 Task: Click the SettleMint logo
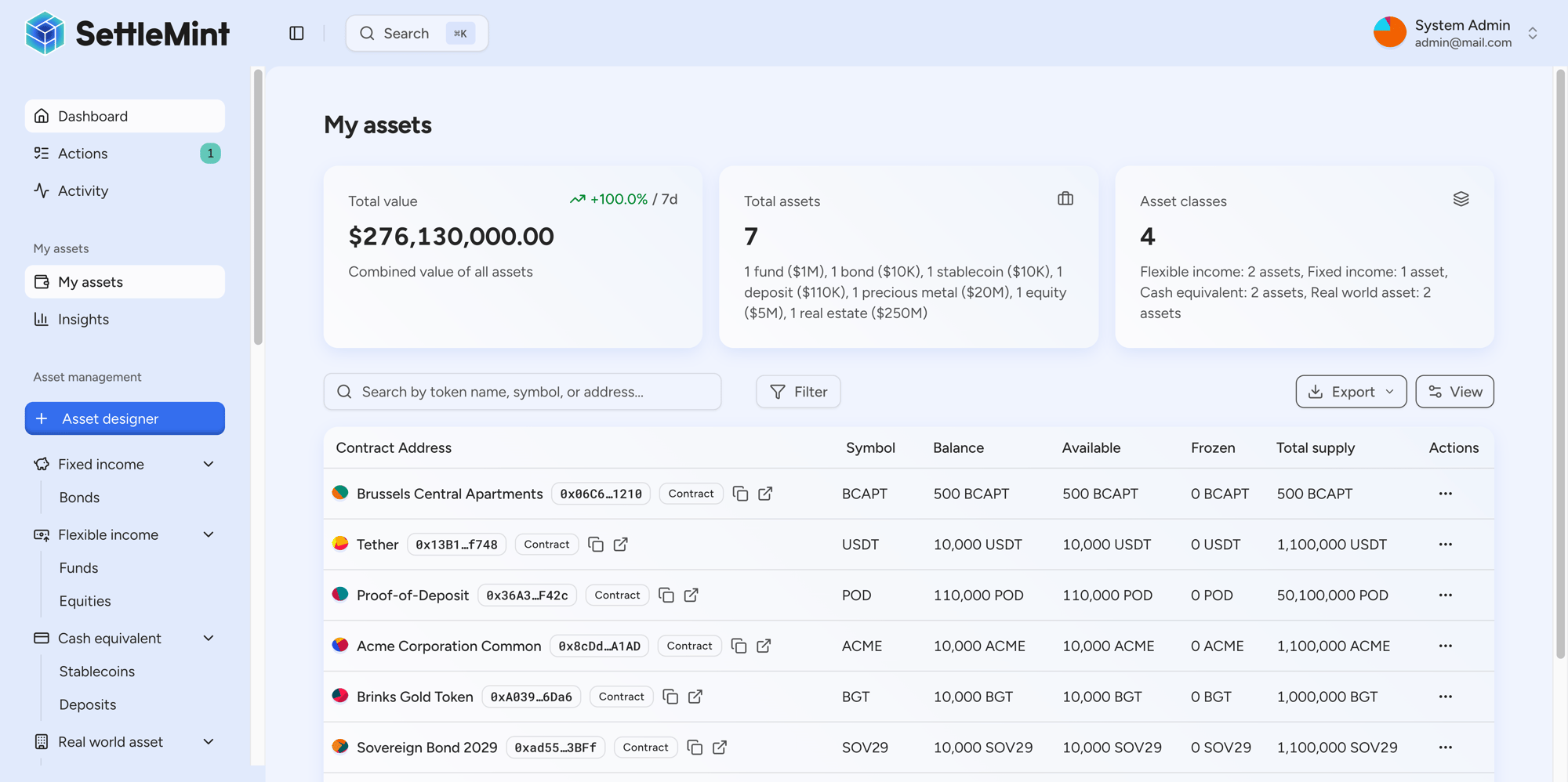click(127, 33)
